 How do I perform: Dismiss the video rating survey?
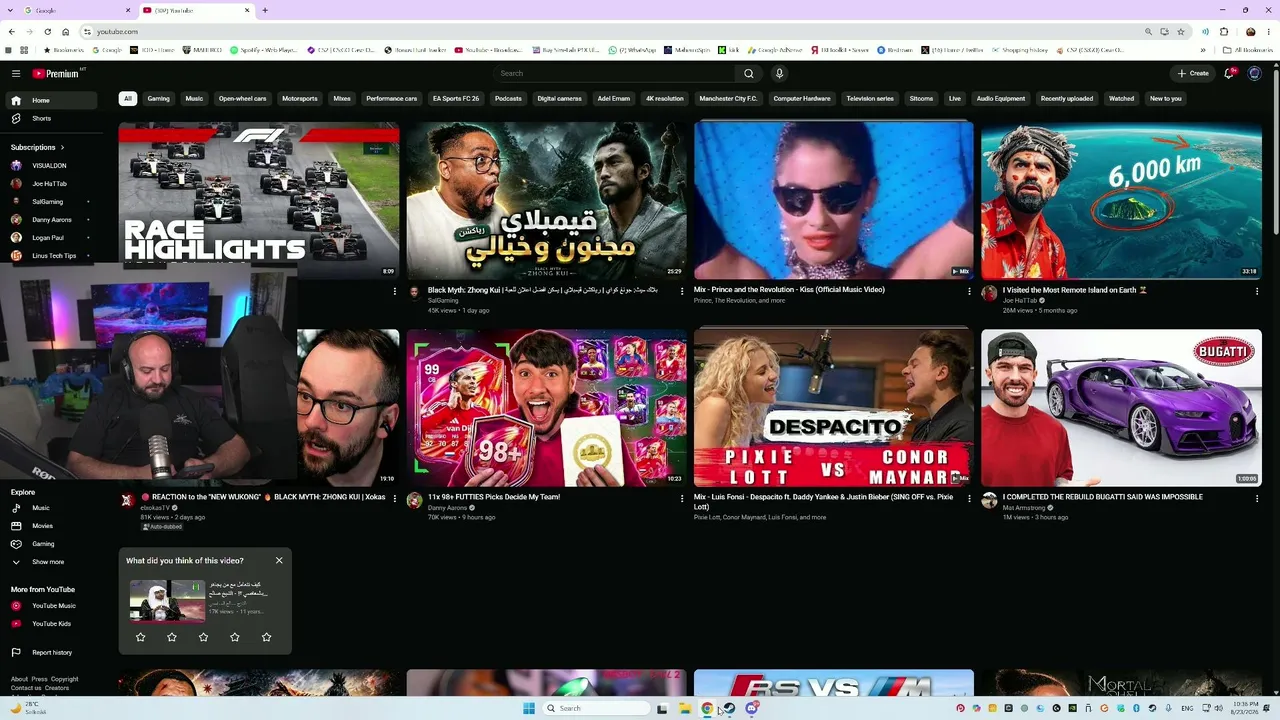point(279,560)
